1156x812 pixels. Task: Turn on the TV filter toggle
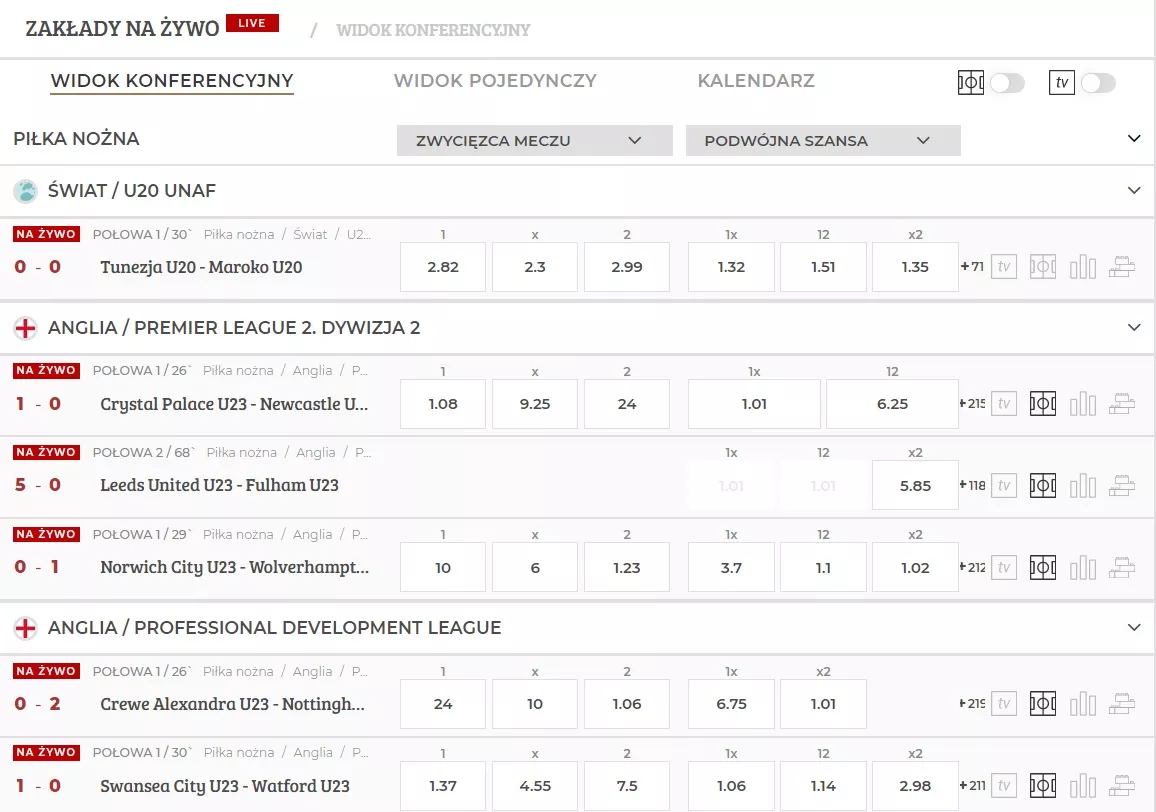click(x=1098, y=83)
